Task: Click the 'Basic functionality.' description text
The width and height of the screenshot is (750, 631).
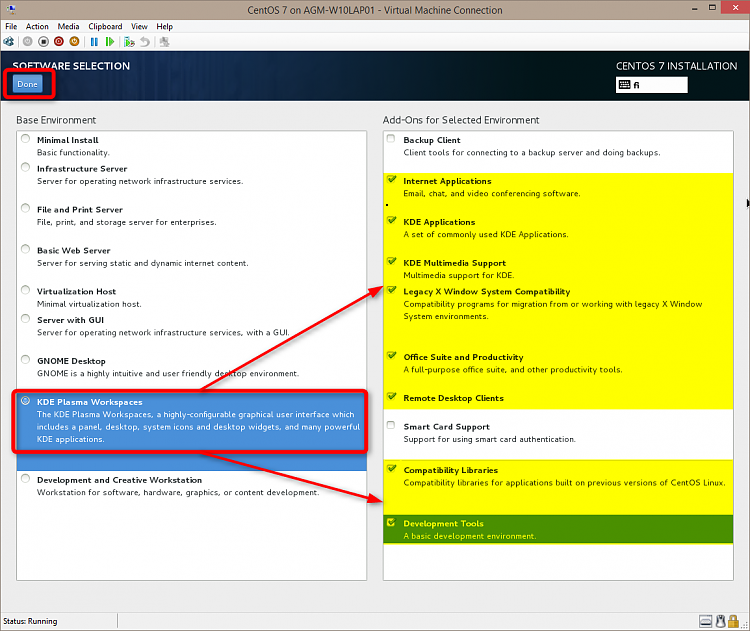Action: click(x=73, y=153)
